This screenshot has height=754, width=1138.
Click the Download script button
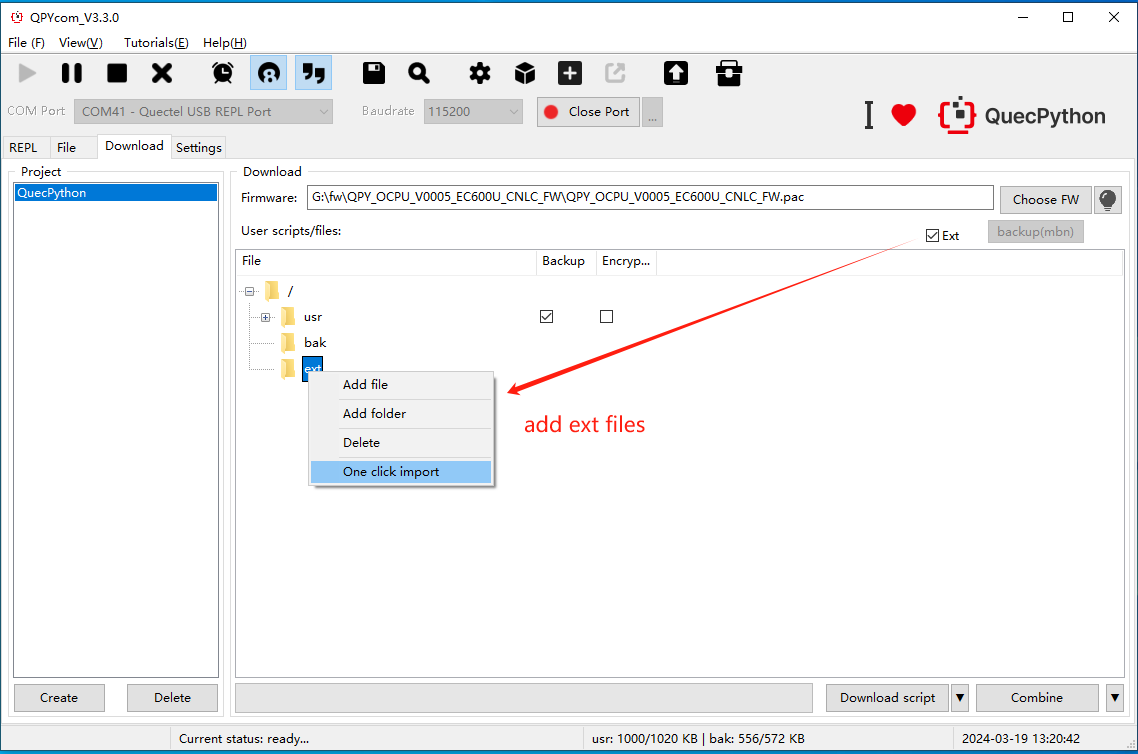point(888,697)
